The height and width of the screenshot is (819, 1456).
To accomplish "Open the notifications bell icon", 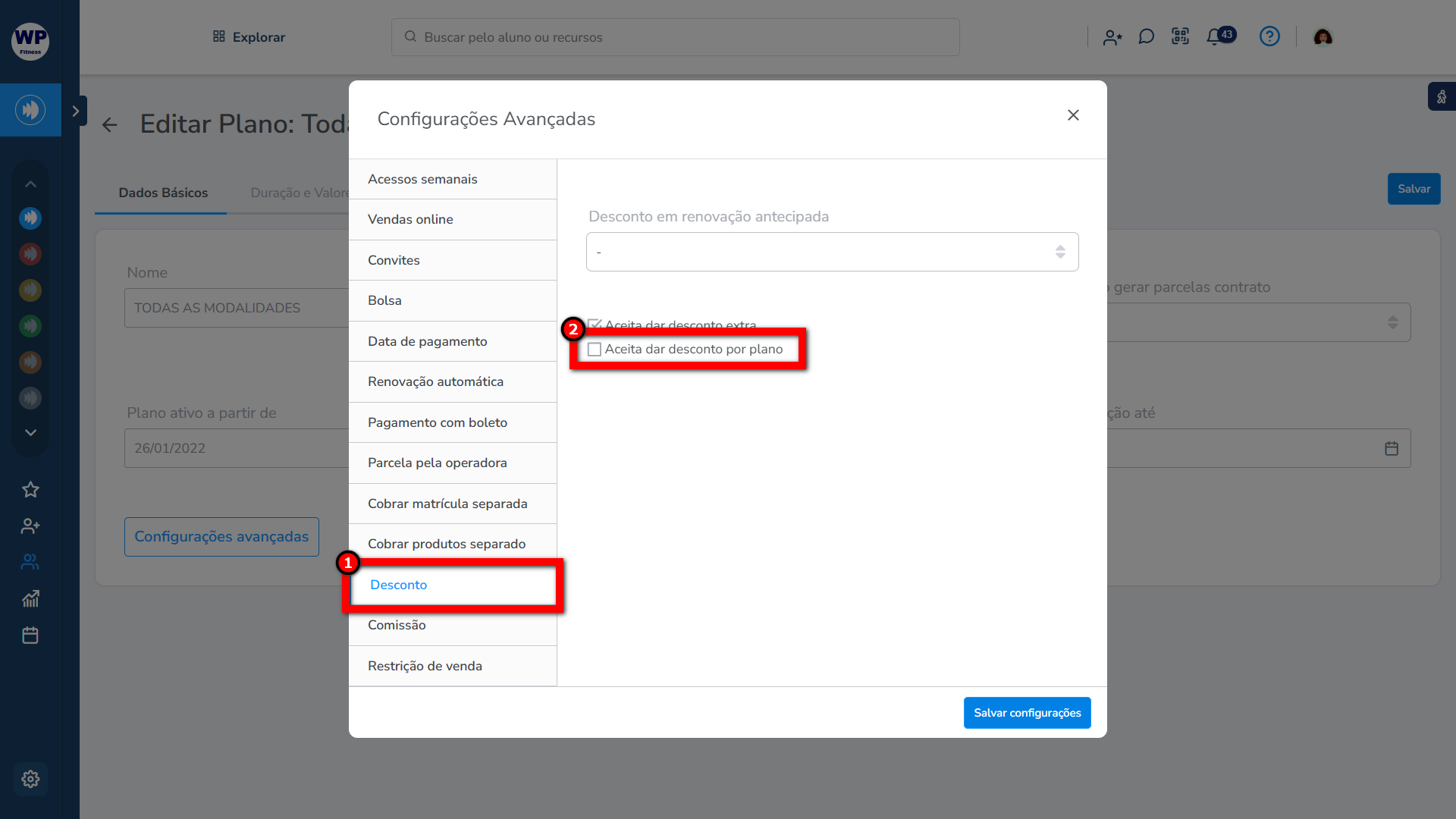I will pyautogui.click(x=1214, y=36).
